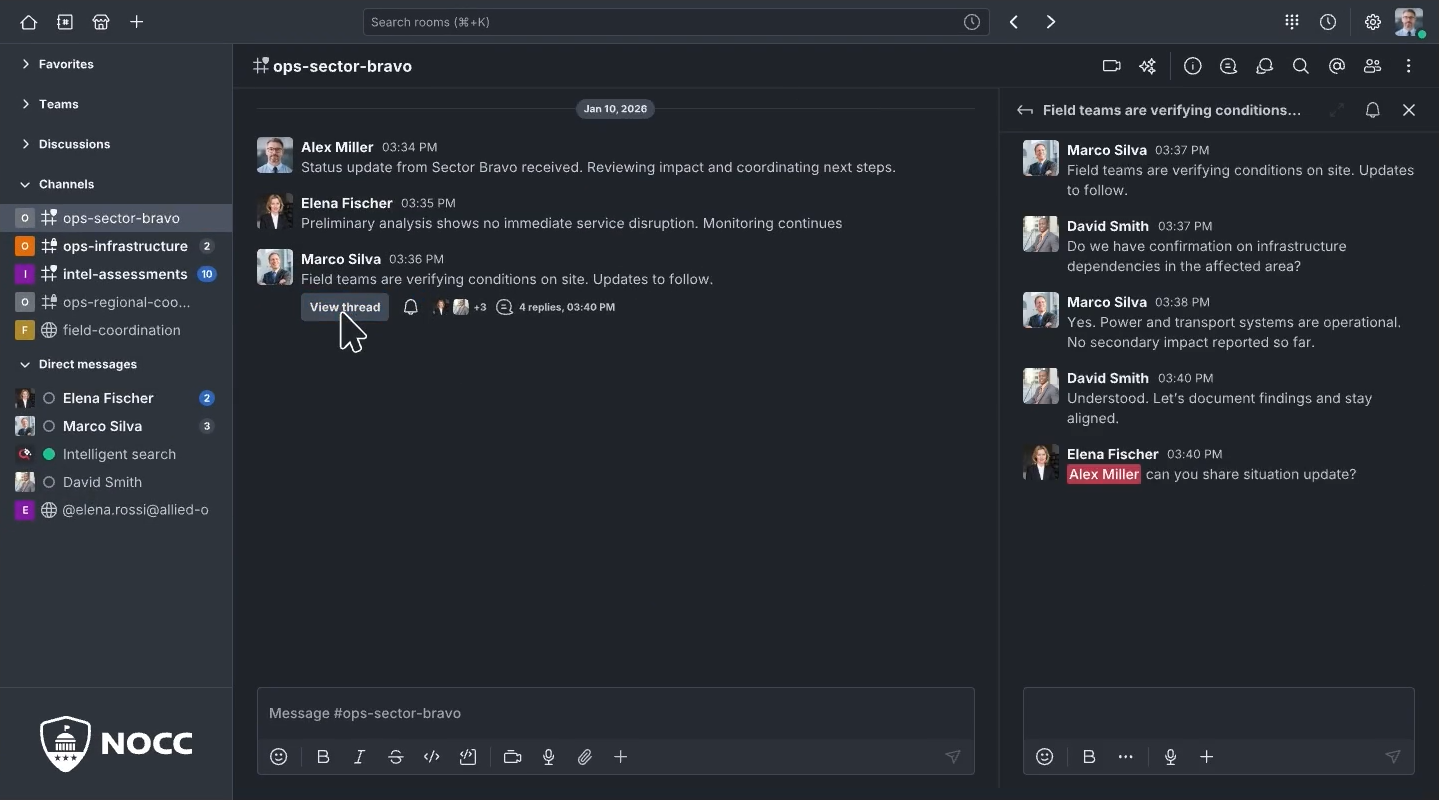1439x800 pixels.
Task: Click the create new plus icon
Action: point(137,22)
